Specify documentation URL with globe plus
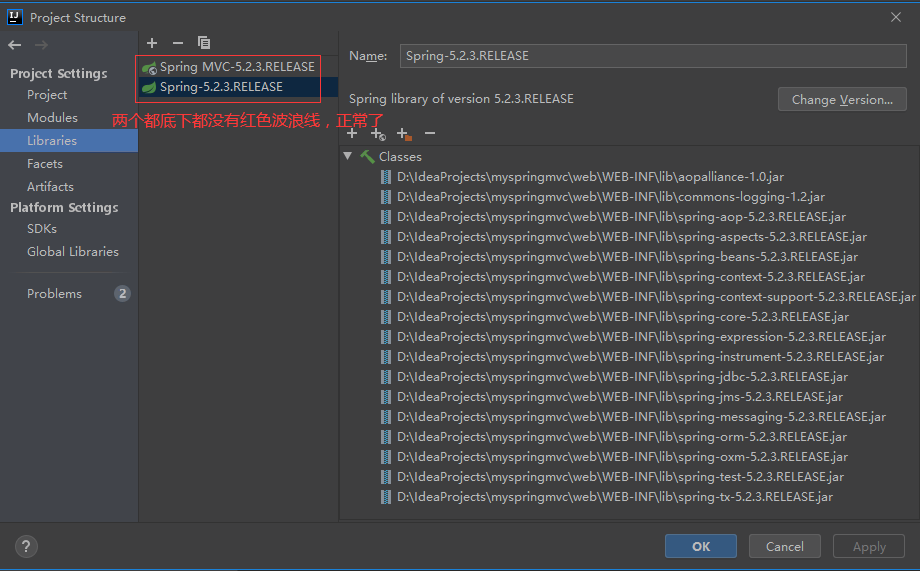Screen dimensions: 920x571 pos(378,134)
